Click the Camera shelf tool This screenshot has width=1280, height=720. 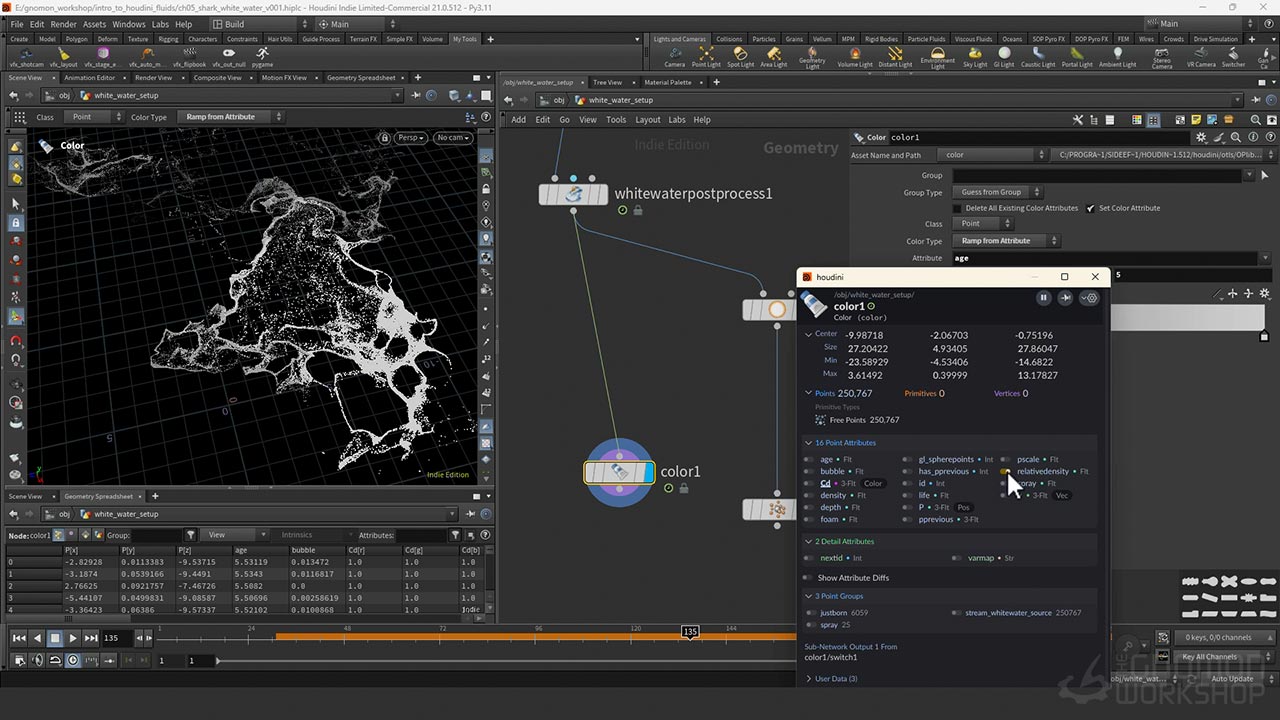674,55
